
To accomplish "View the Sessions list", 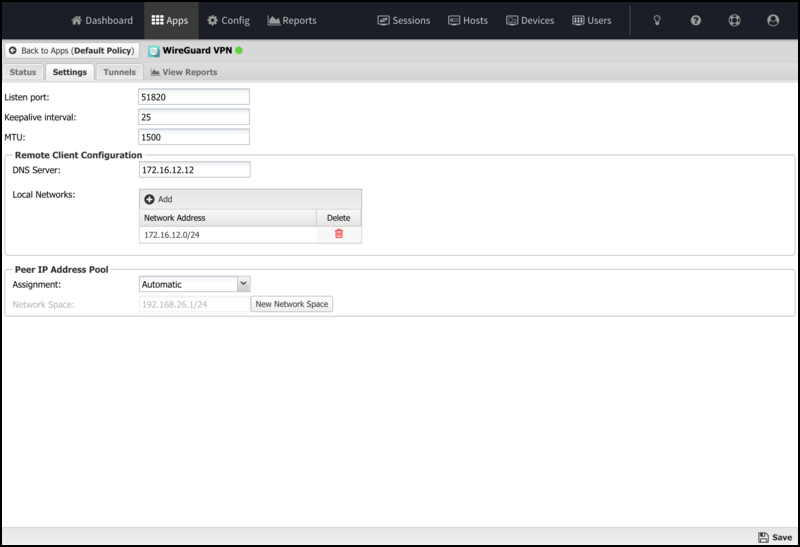I will 404,20.
